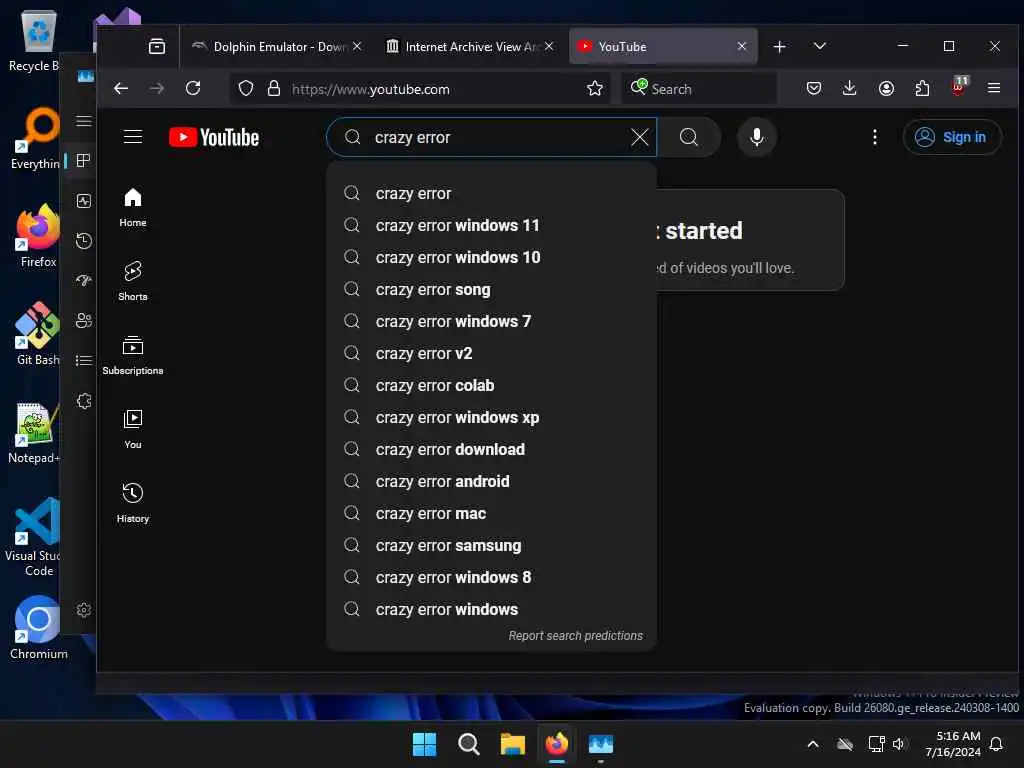Open YouTube settings three-dot menu
Screen dimensions: 1024x768
pyautogui.click(x=874, y=137)
